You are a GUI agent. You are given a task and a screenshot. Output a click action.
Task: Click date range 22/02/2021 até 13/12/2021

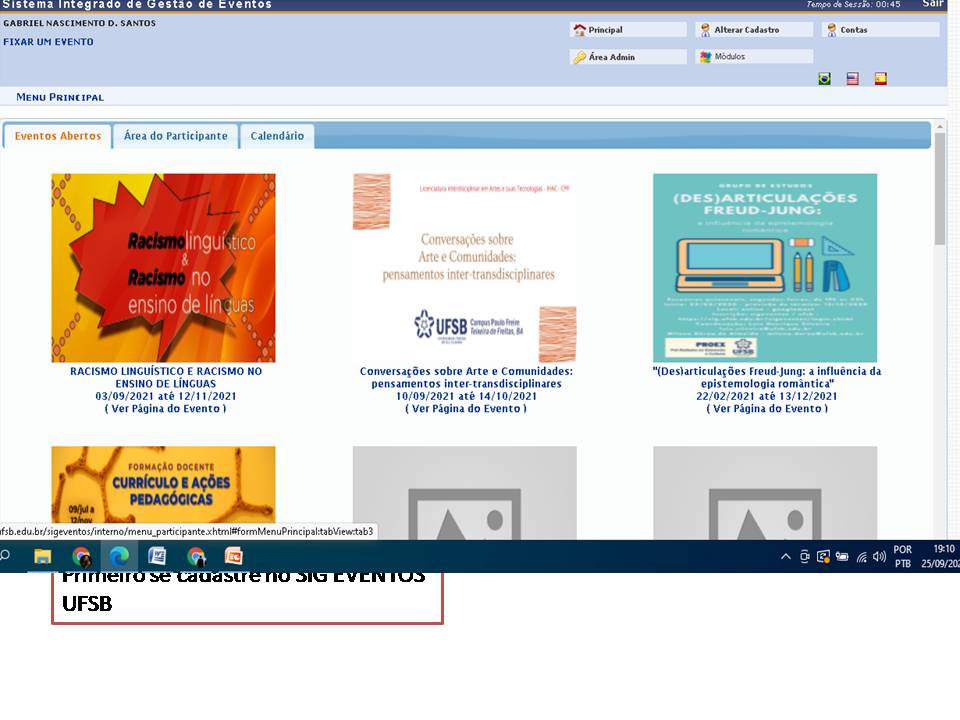point(767,396)
